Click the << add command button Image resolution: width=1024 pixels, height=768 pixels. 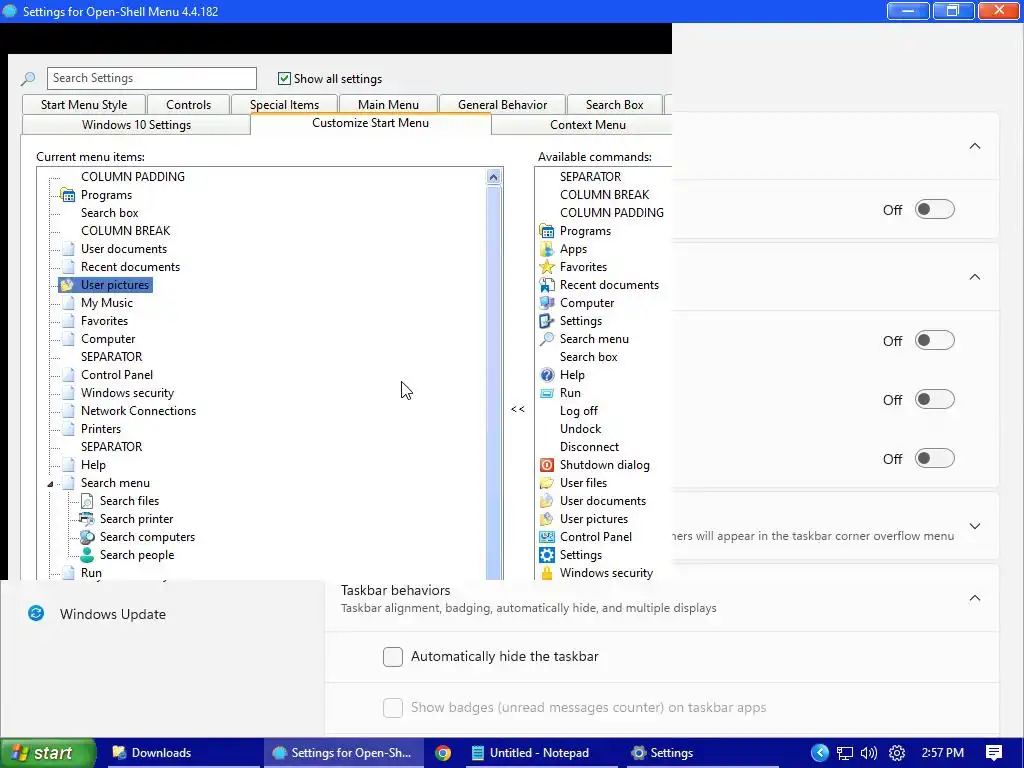coord(518,409)
